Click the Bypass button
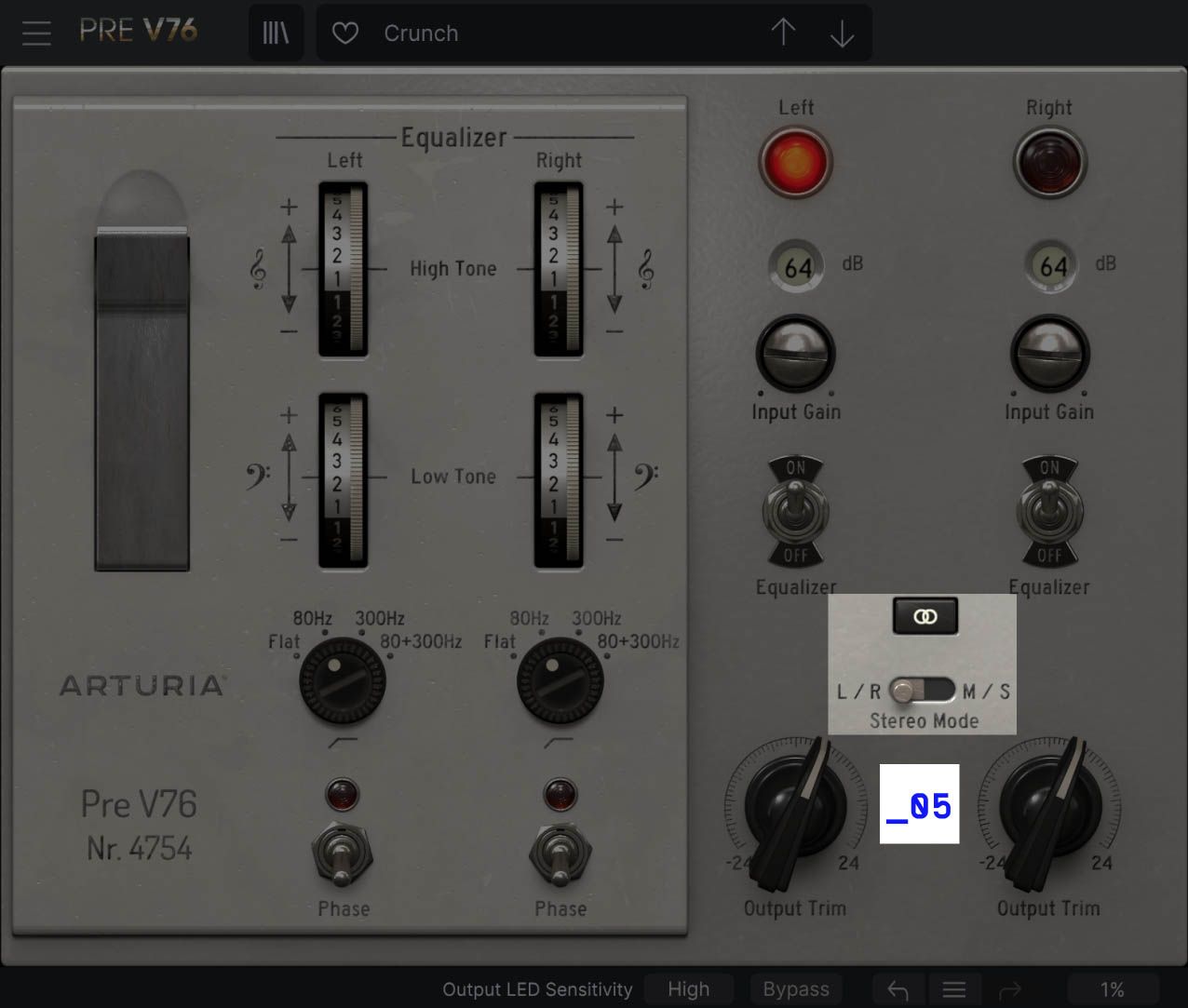This screenshot has height=1008, width=1188. coord(796,989)
